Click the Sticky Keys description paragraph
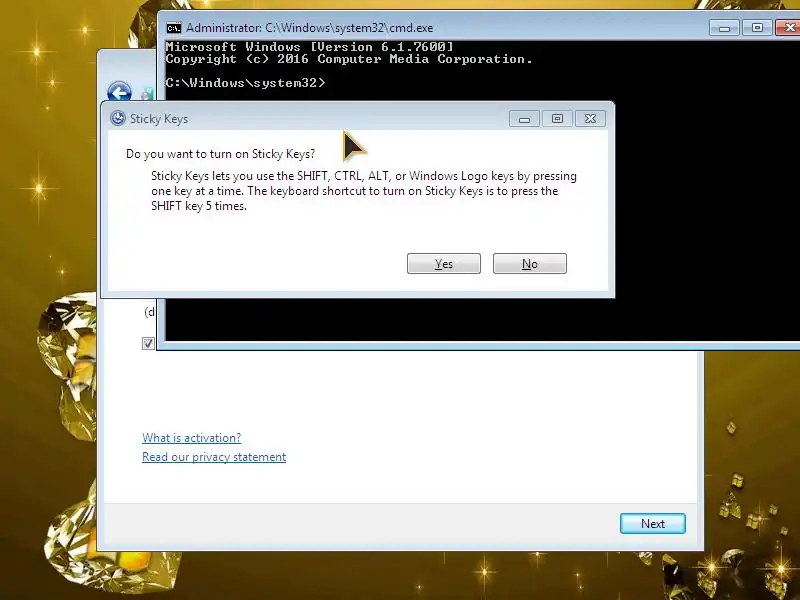The image size is (800, 600). click(364, 191)
